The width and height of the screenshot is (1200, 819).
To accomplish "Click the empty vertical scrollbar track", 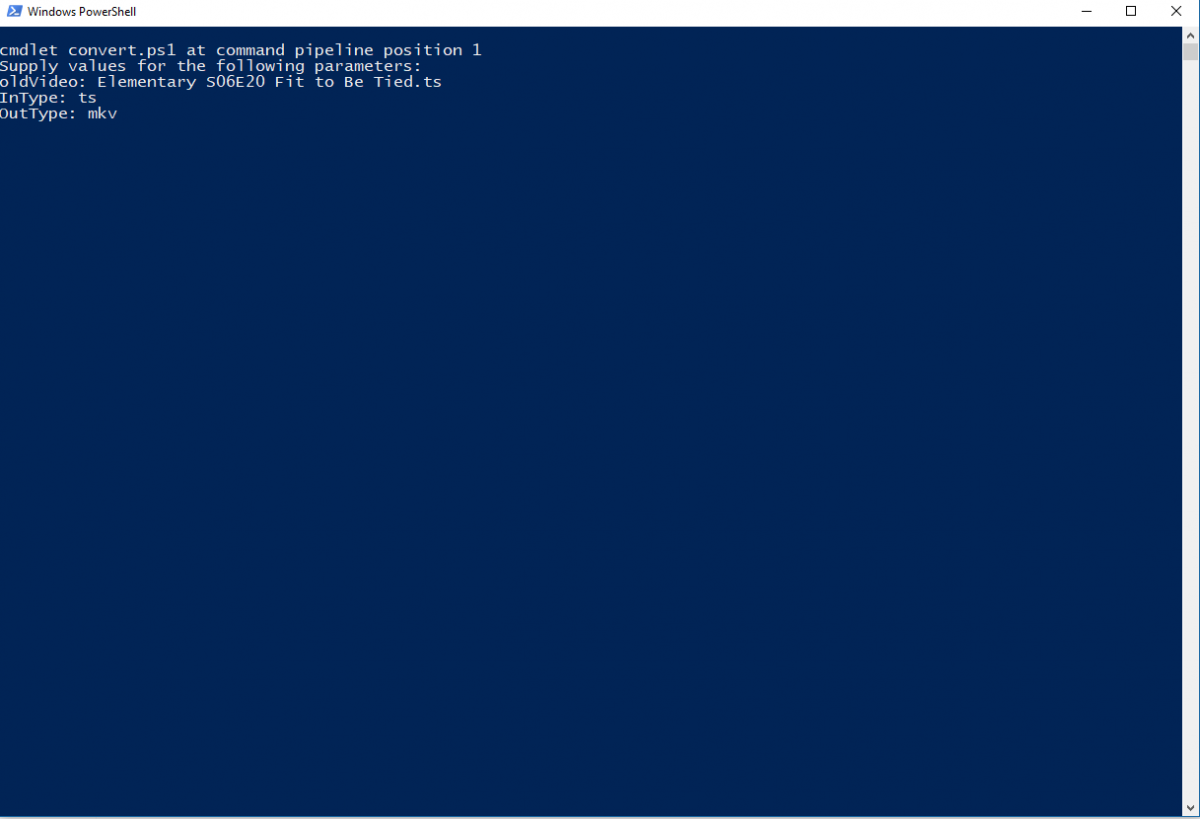I will (x=1190, y=430).
